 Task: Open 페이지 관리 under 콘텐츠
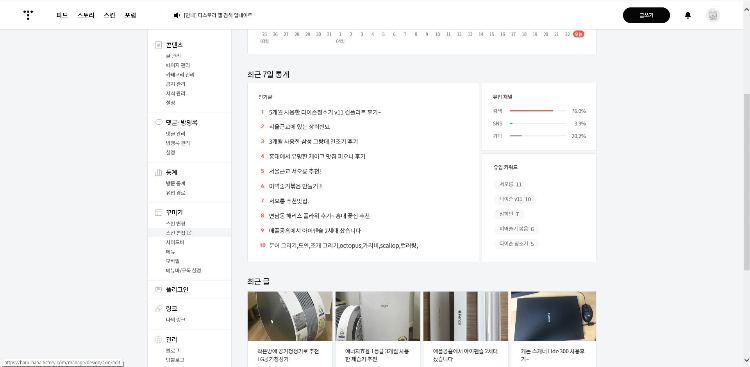coord(178,65)
